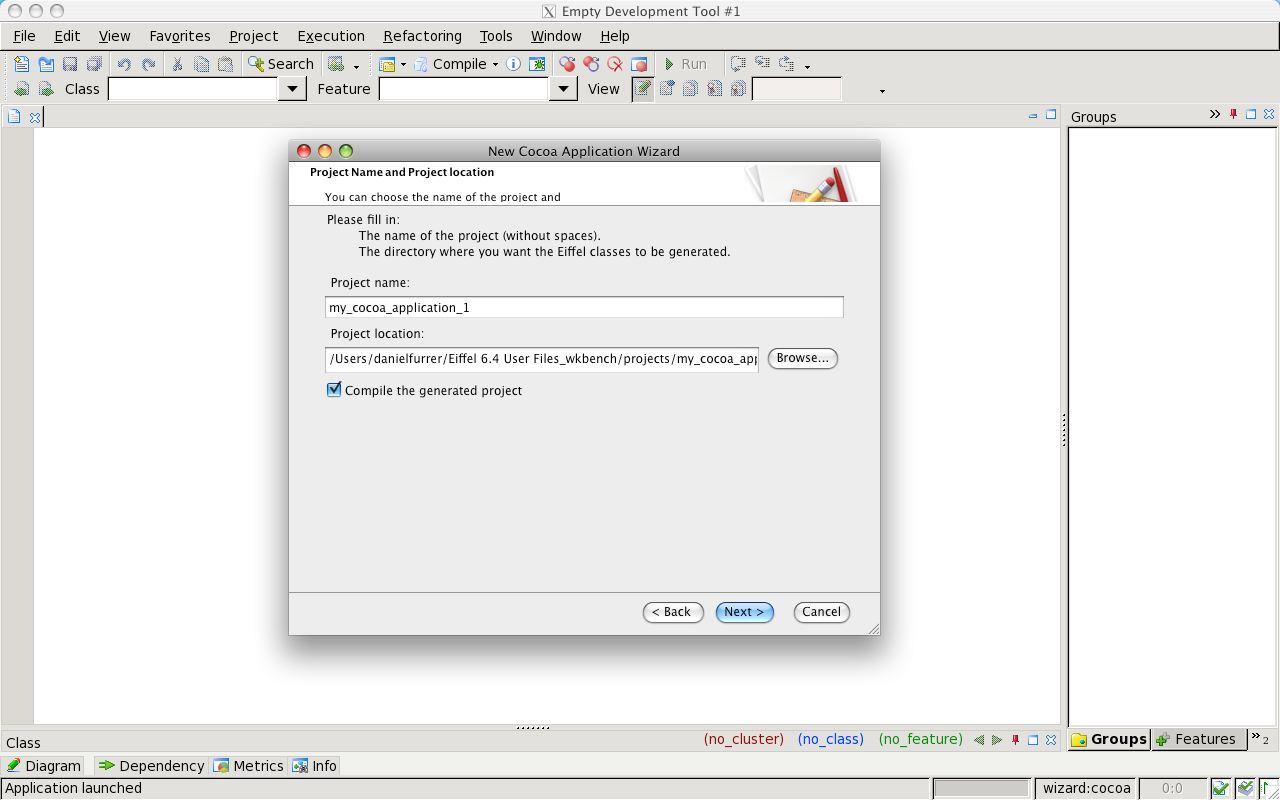Pin the Groups panel with red pin

1234,114
